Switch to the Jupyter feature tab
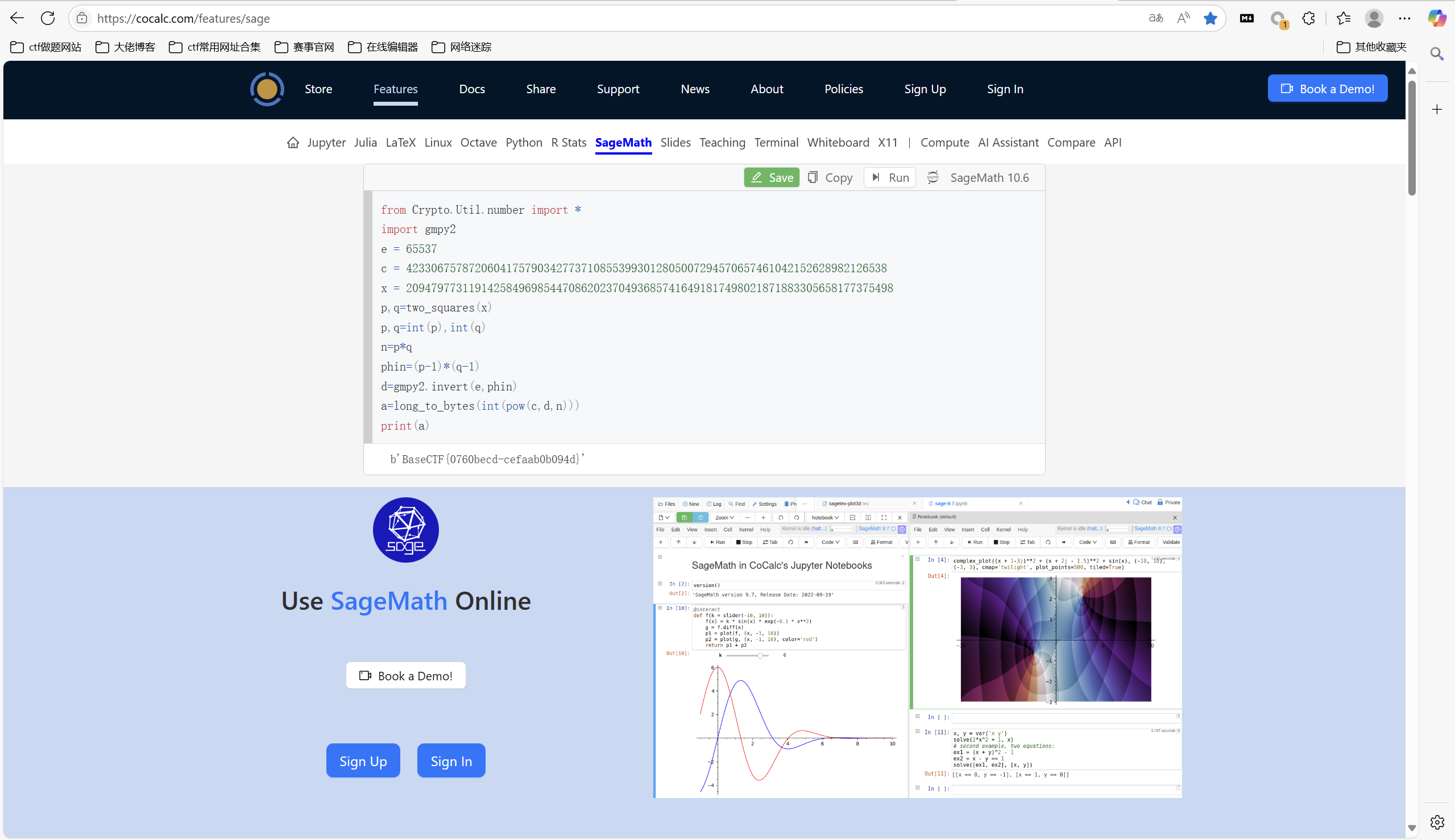The width and height of the screenshot is (1455, 840). pyautogui.click(x=326, y=143)
